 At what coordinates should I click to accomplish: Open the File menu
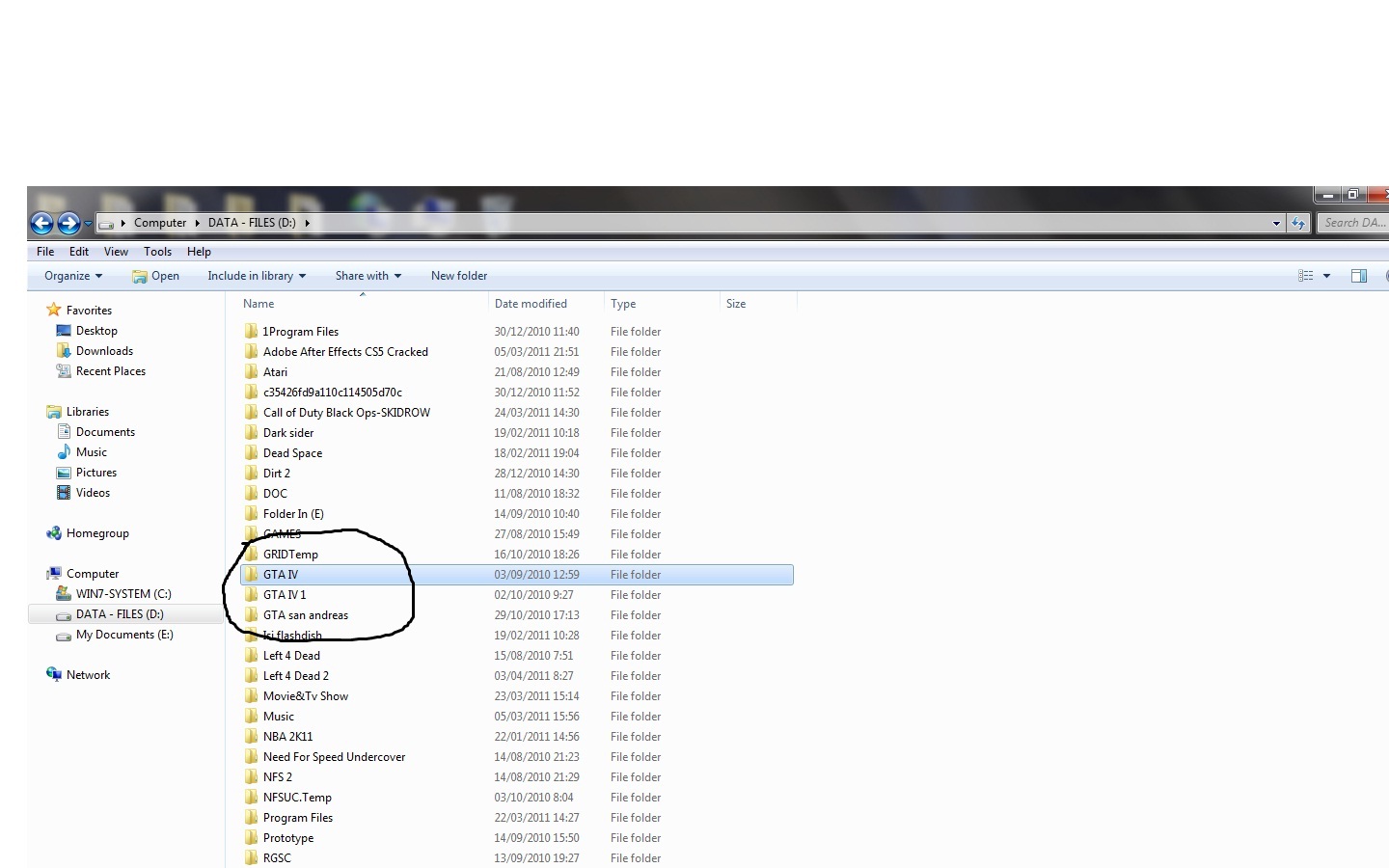pyautogui.click(x=45, y=252)
